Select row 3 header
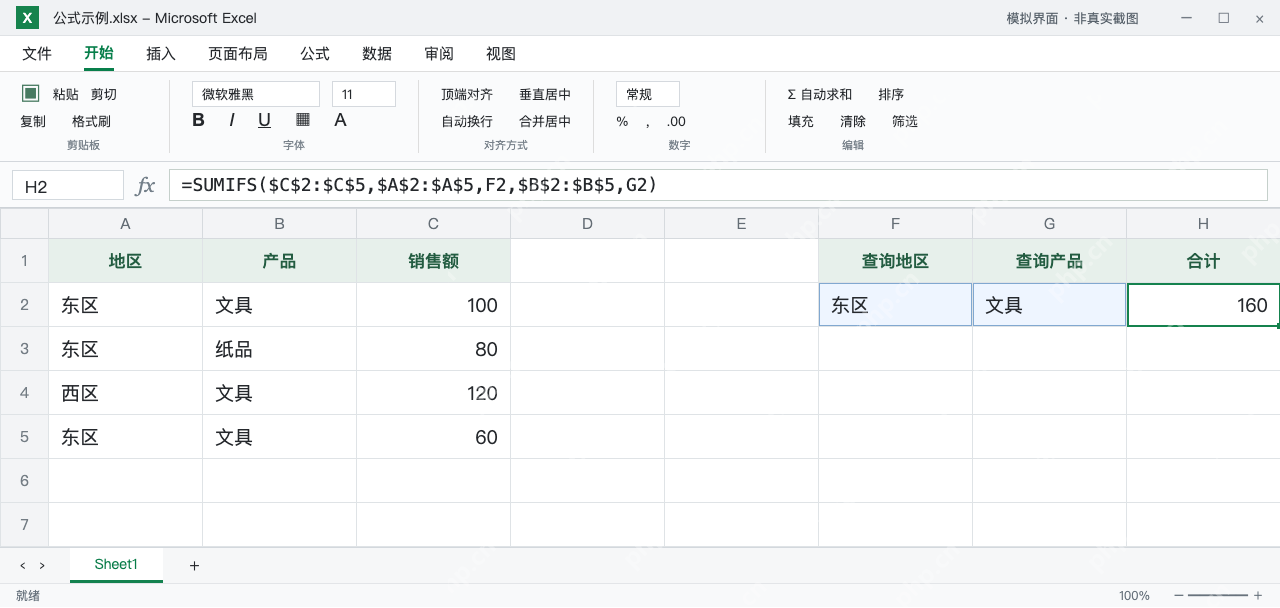Viewport: 1280px width, 608px height. (24, 349)
